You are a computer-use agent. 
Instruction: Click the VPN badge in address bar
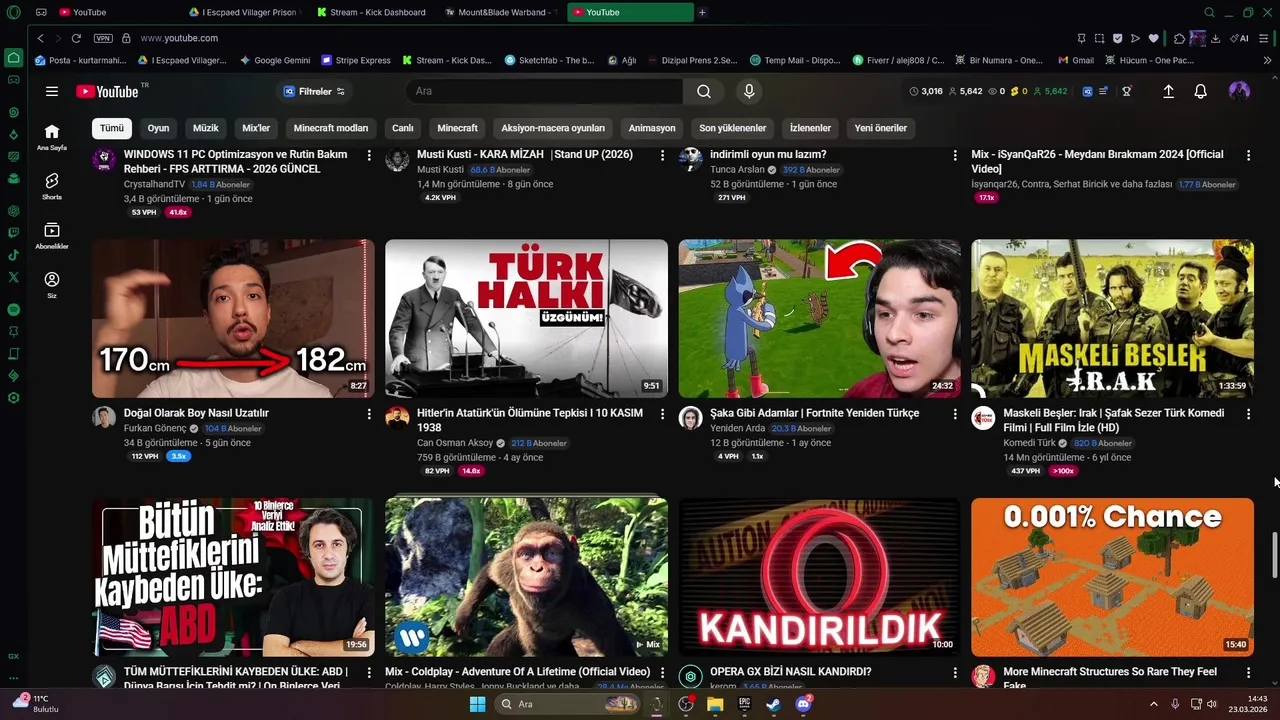[x=103, y=38]
